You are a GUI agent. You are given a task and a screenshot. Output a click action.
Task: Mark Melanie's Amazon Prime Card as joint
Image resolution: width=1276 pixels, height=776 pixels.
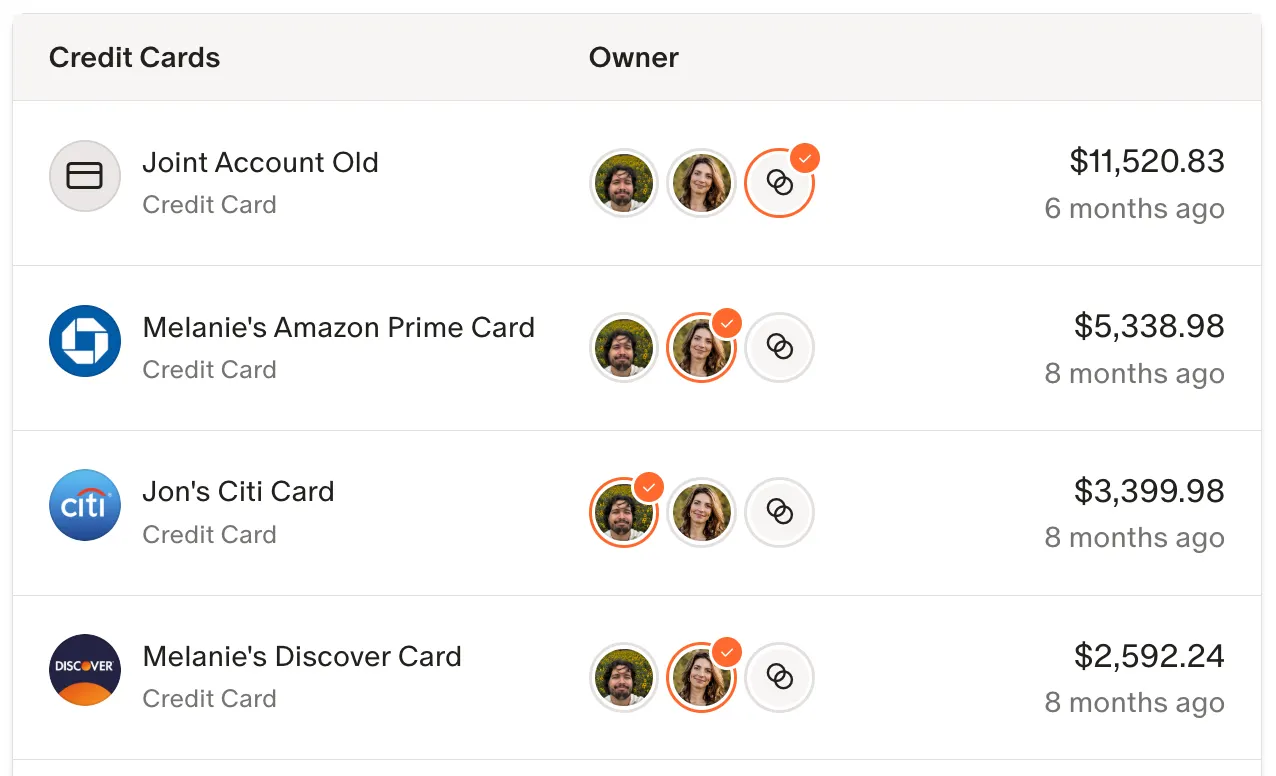tap(779, 348)
